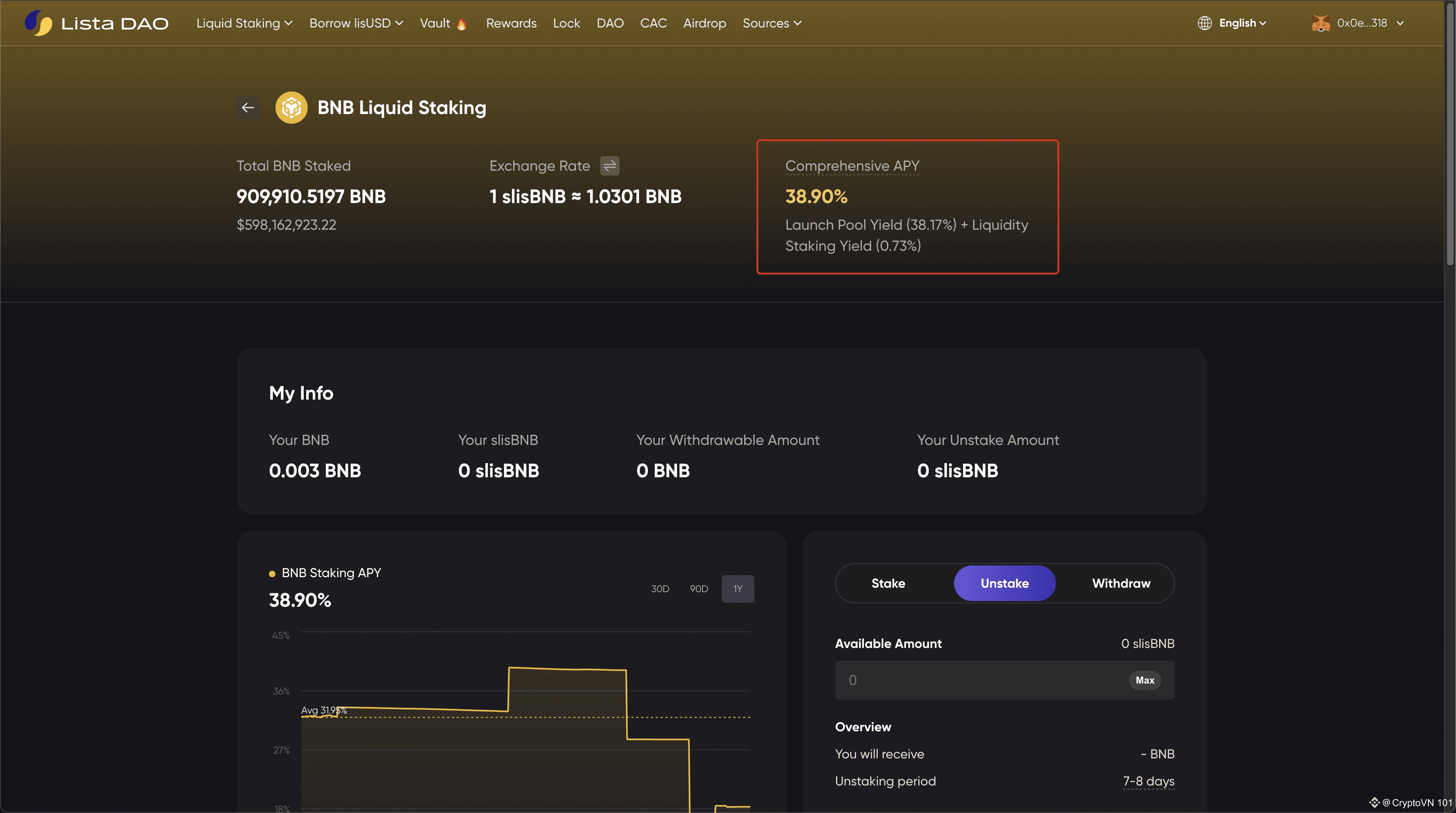Open the Sources dropdown menu

coord(772,23)
